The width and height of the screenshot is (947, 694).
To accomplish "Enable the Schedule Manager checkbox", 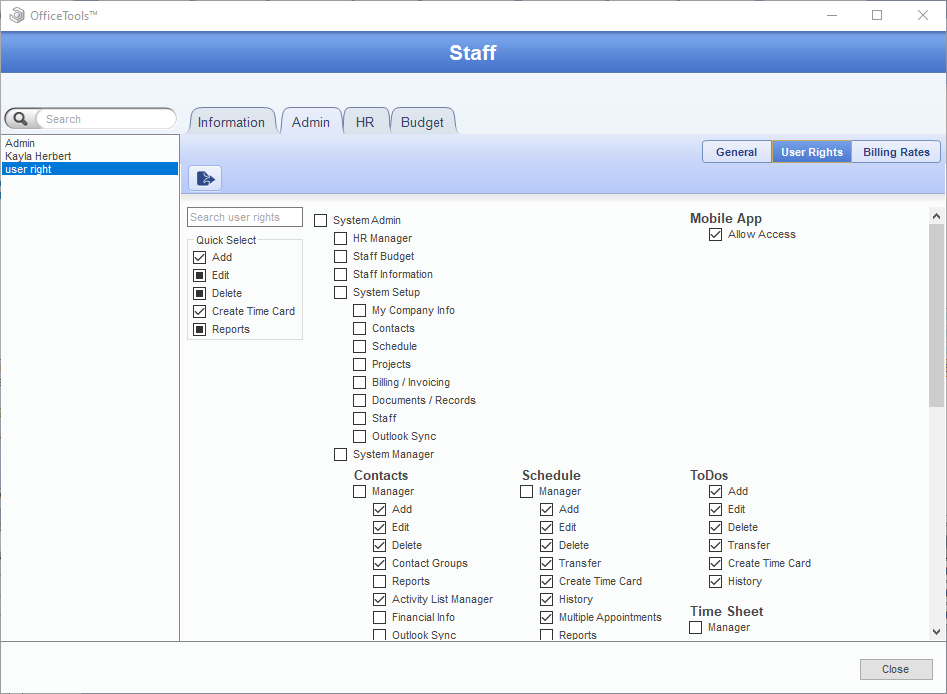I will pyautogui.click(x=527, y=492).
